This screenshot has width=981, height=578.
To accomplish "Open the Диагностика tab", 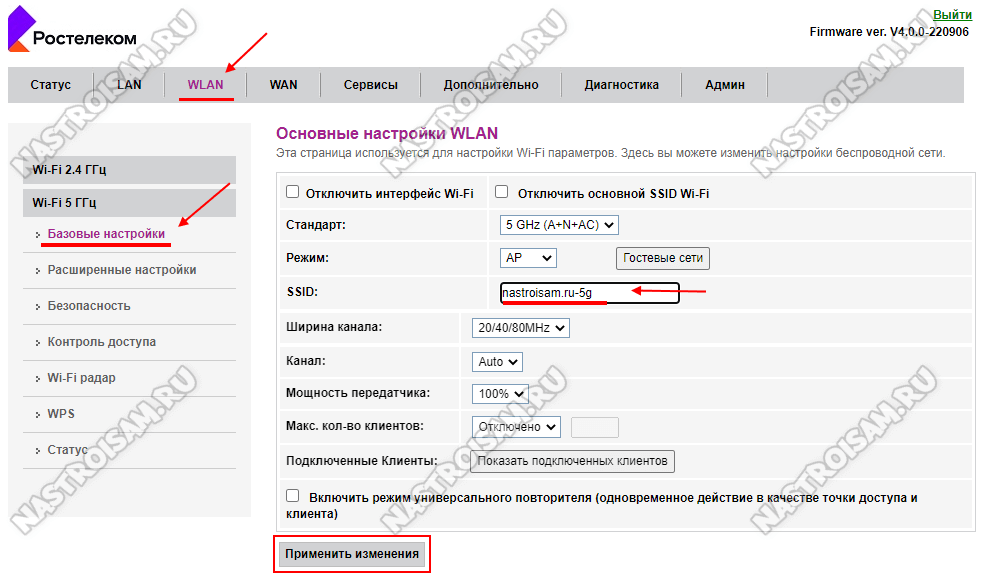I will tap(621, 85).
